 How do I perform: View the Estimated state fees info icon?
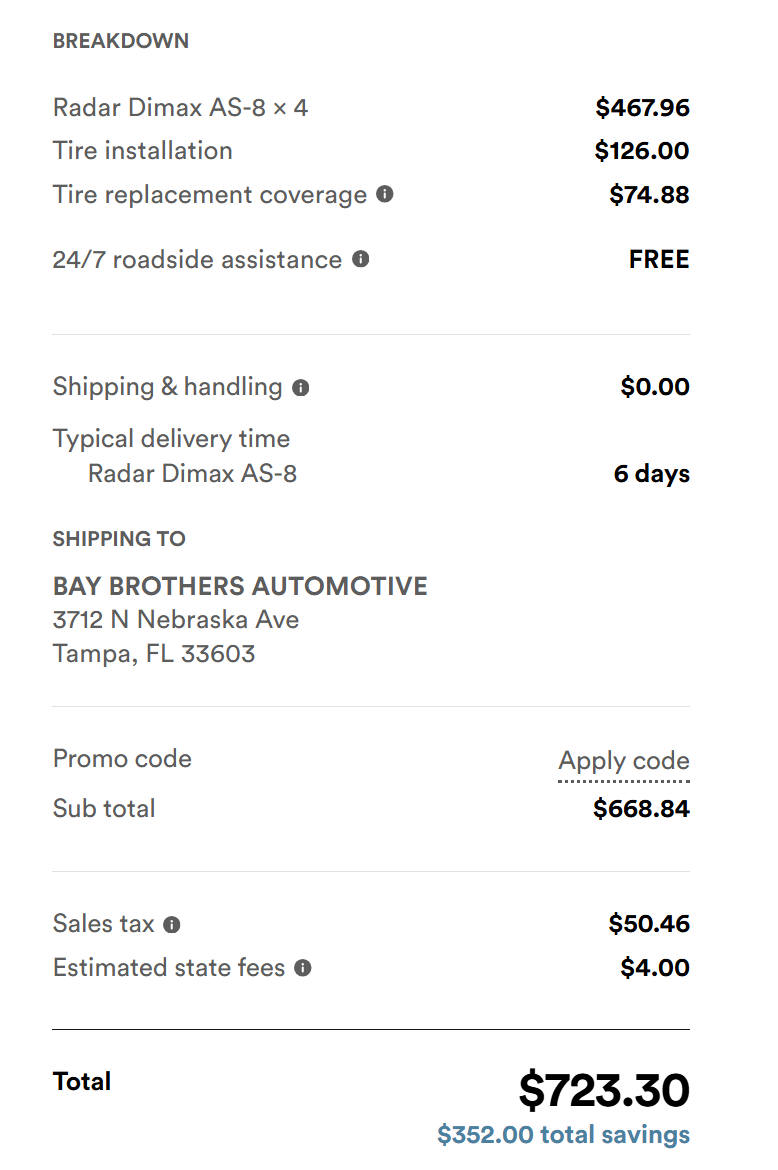point(302,968)
